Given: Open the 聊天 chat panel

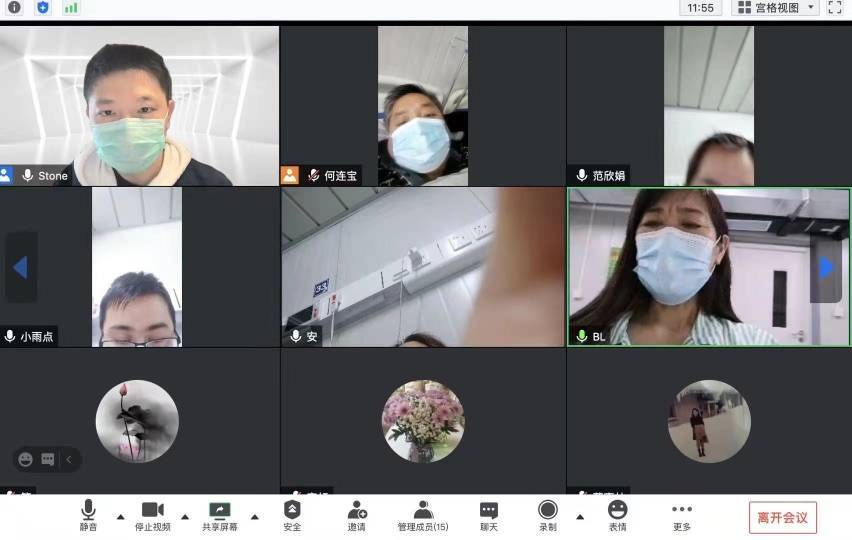Looking at the screenshot, I should pos(488,516).
